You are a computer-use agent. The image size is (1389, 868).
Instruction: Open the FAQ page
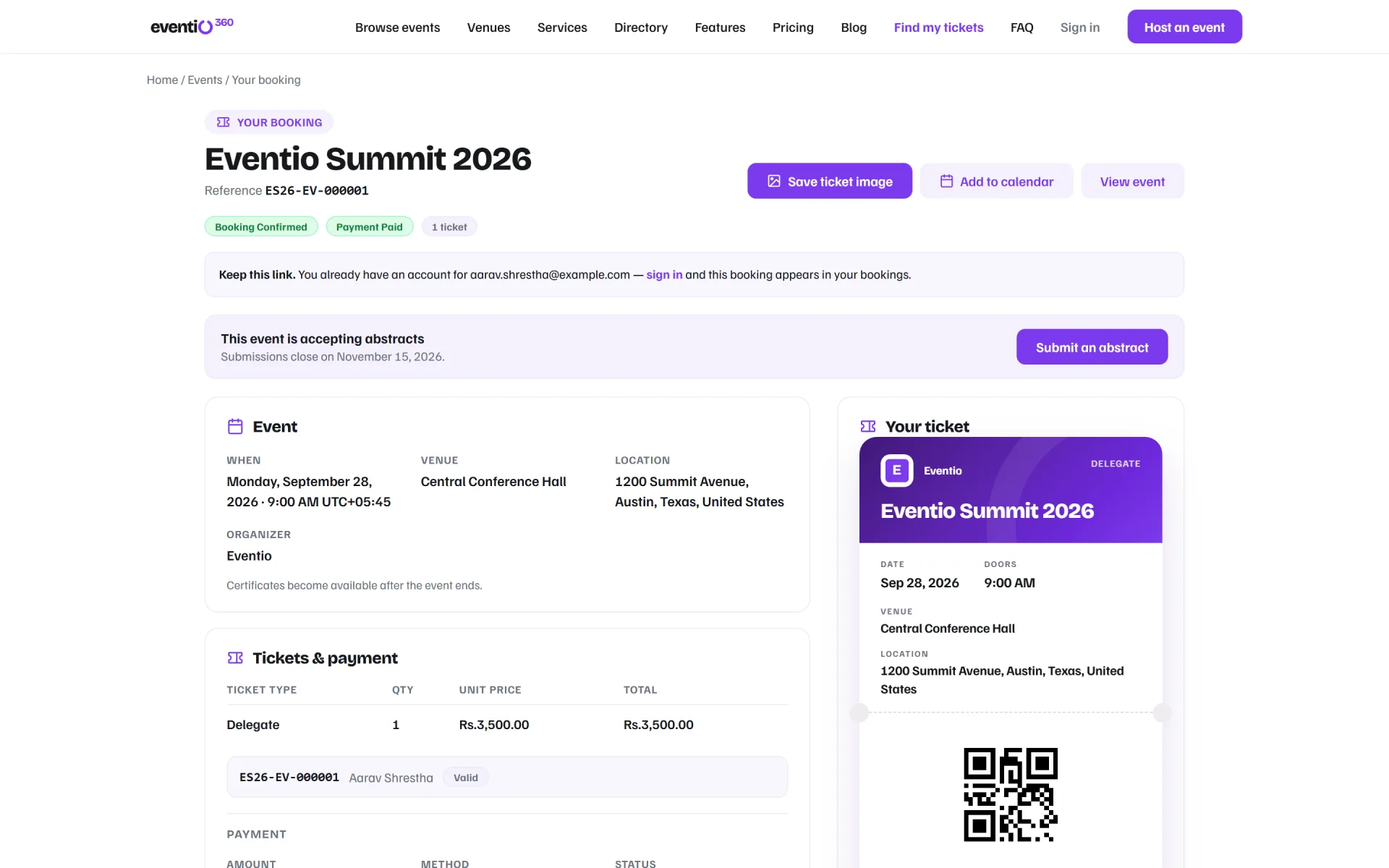1021,27
